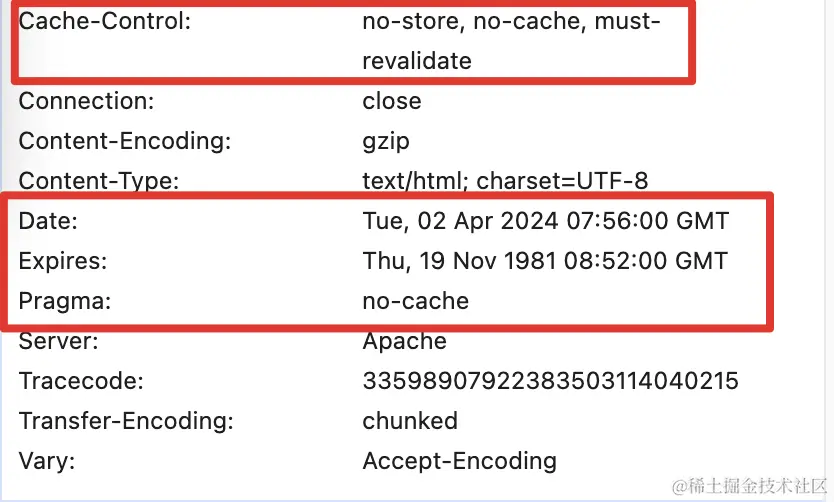This screenshot has height=502, width=834.
Task: Click the Pragma header name
Action: coord(65,302)
